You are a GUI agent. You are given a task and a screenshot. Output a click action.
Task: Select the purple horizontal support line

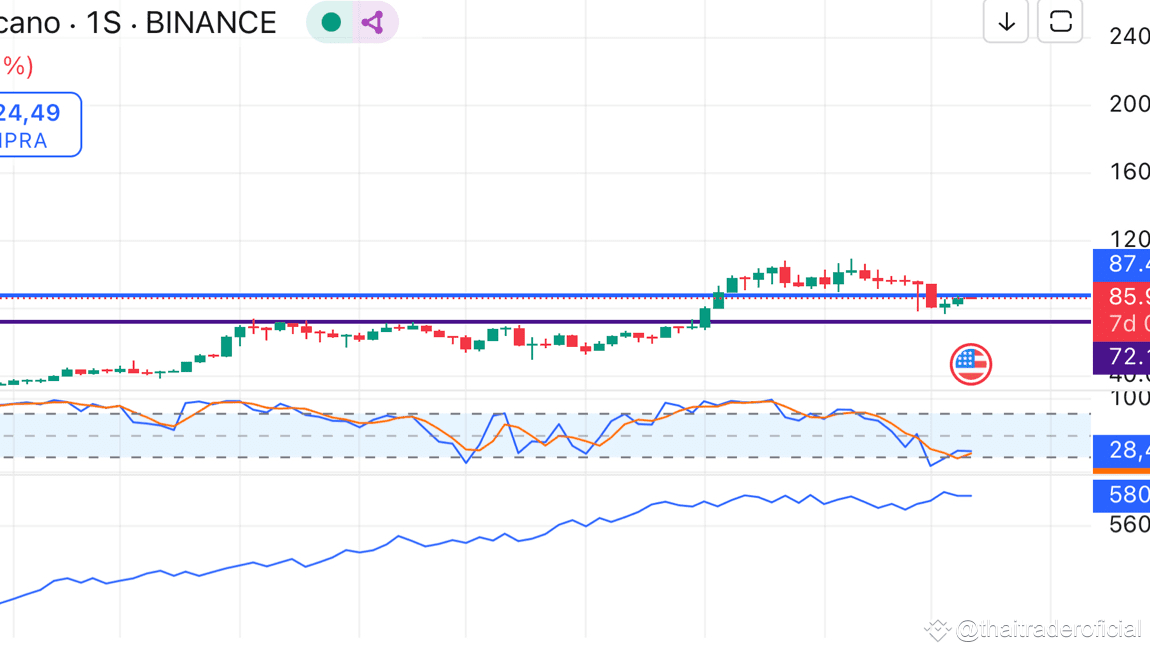(x=546, y=322)
